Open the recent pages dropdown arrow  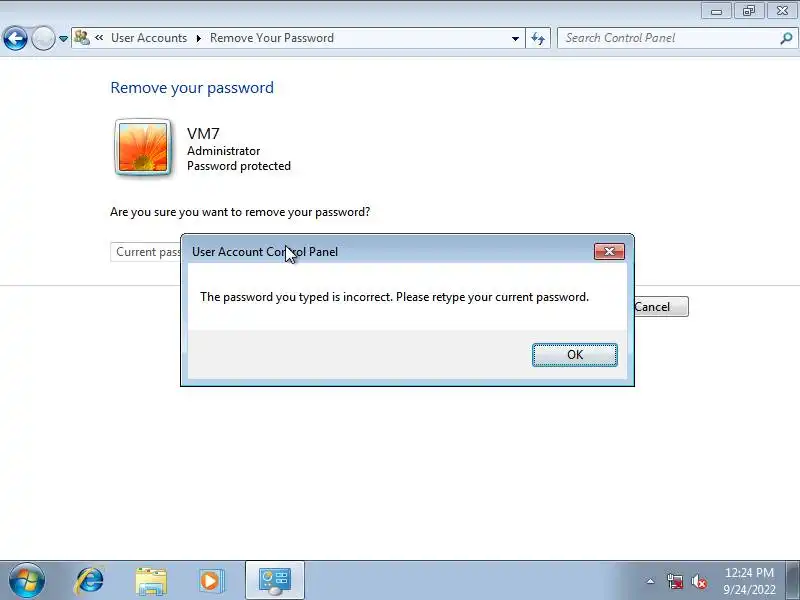[63, 39]
